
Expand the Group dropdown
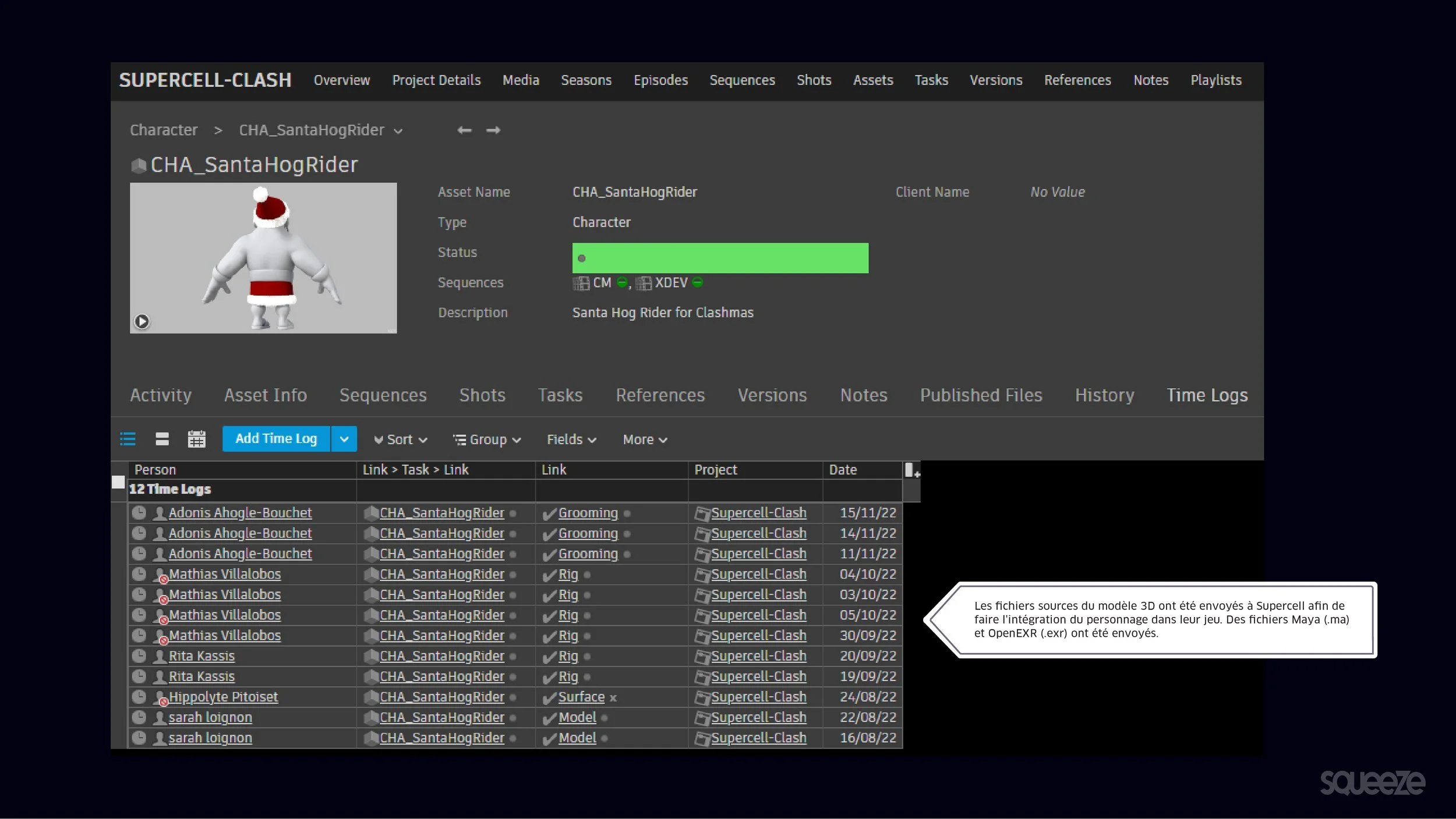click(x=487, y=439)
